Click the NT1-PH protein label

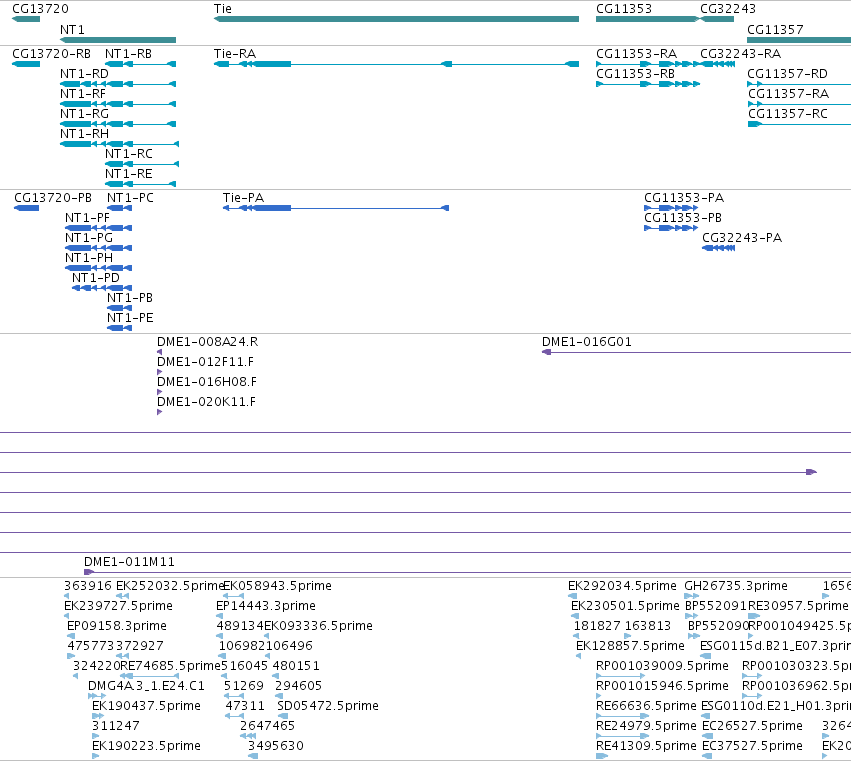coord(89,258)
